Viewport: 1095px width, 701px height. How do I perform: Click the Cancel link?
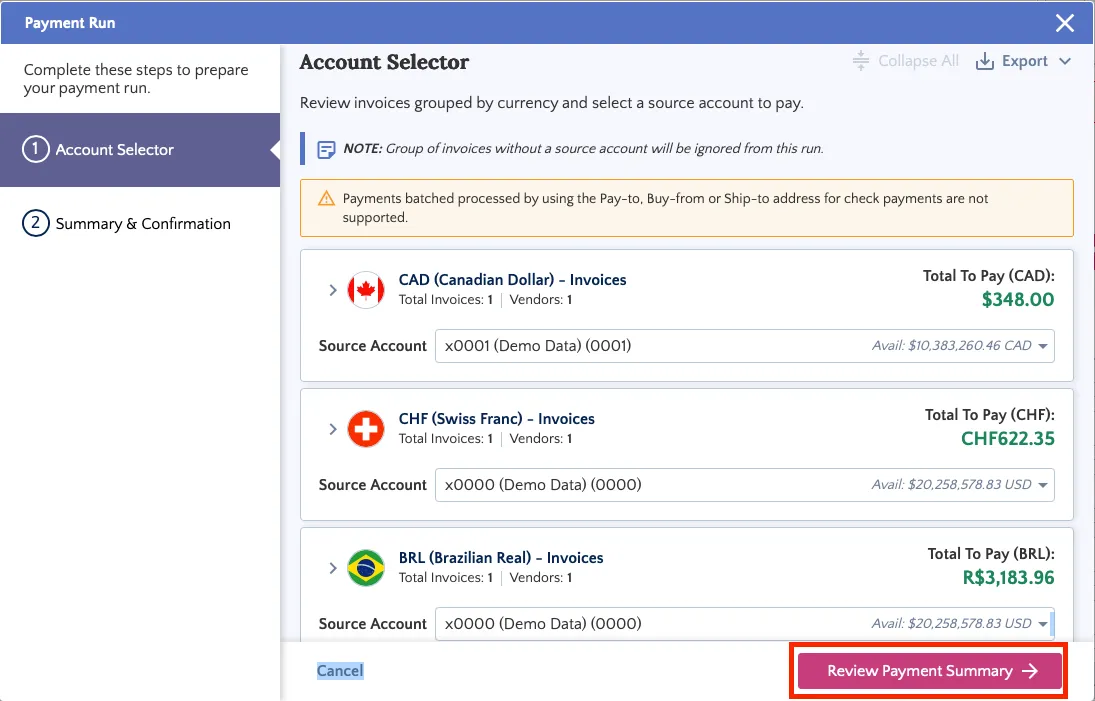(340, 670)
